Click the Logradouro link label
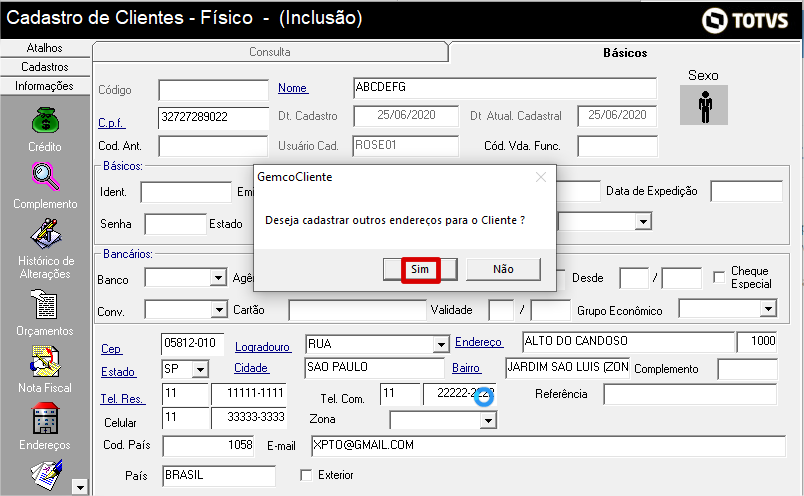This screenshot has height=496, width=804. (x=263, y=347)
